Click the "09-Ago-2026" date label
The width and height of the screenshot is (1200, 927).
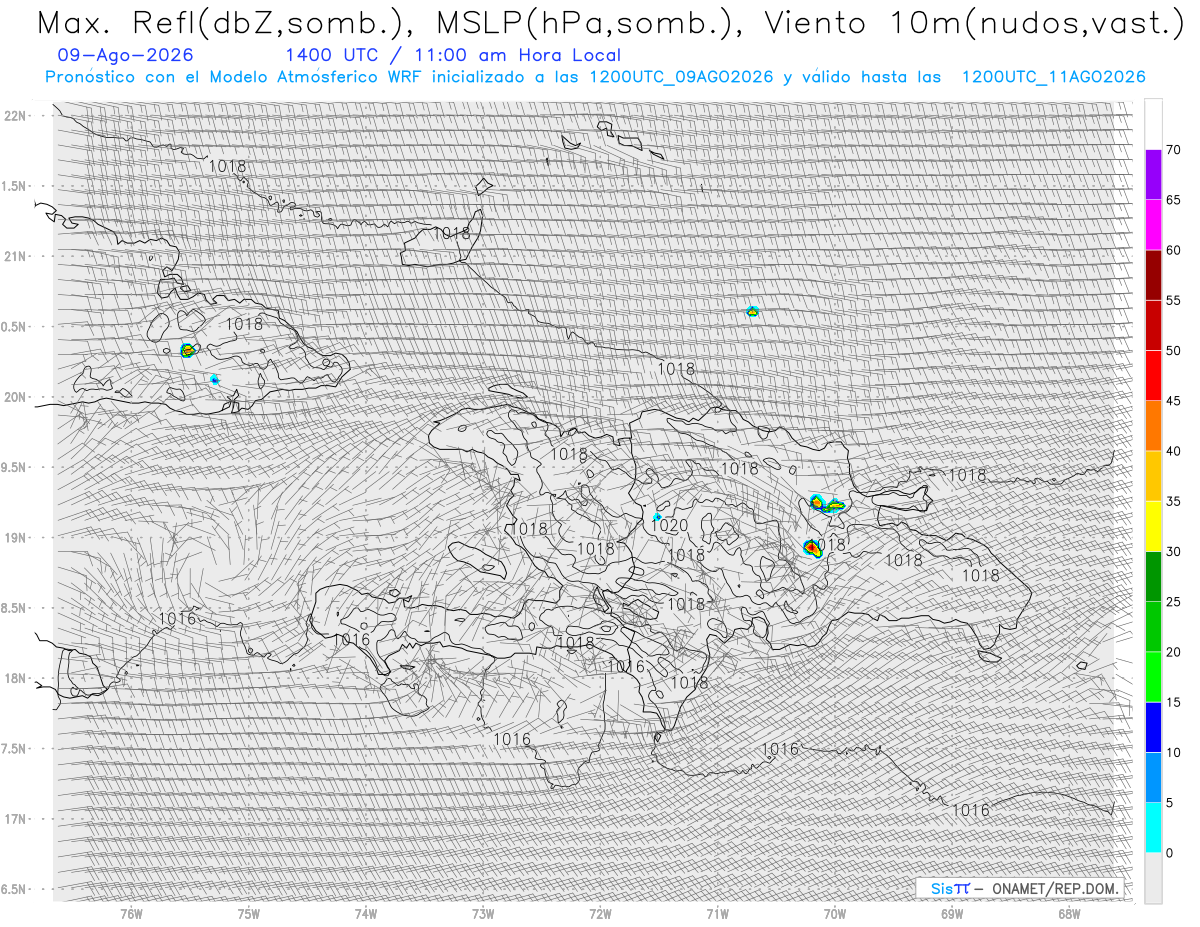click(126, 56)
